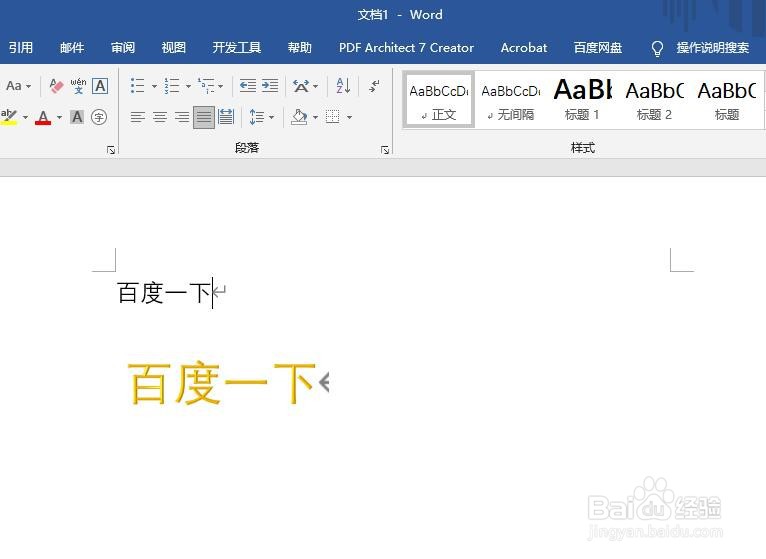Click the 操作说明搜索 search box
Viewport: 766px width, 559px height.
(x=712, y=47)
